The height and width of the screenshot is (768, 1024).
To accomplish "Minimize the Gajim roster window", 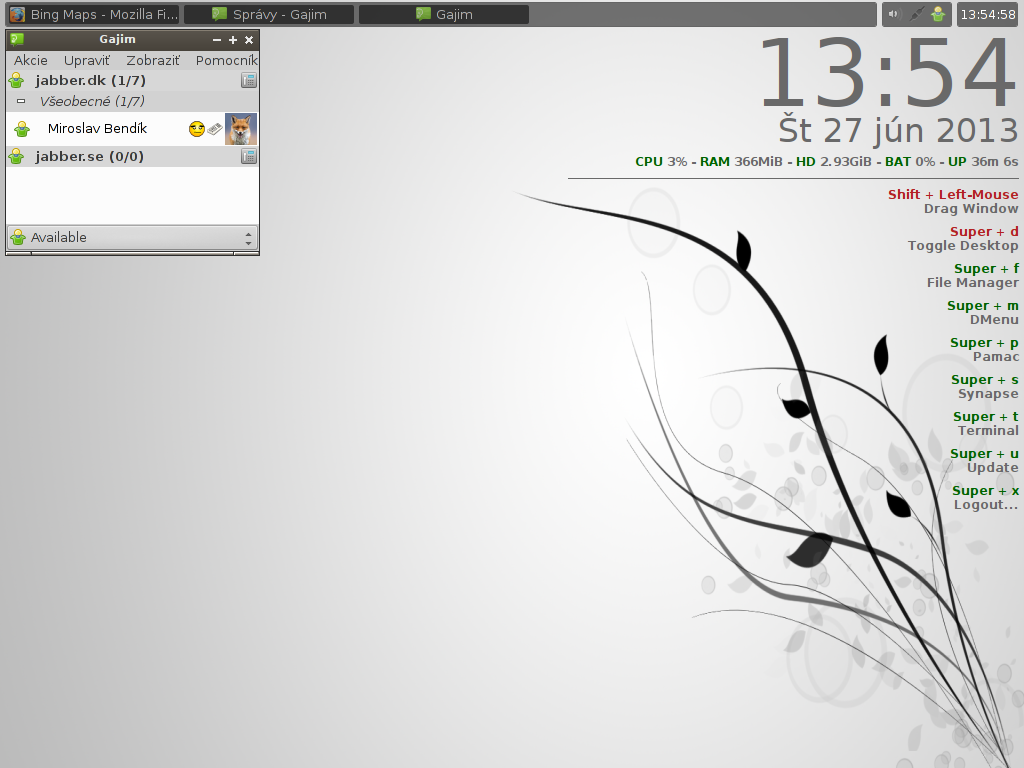I will 217,40.
